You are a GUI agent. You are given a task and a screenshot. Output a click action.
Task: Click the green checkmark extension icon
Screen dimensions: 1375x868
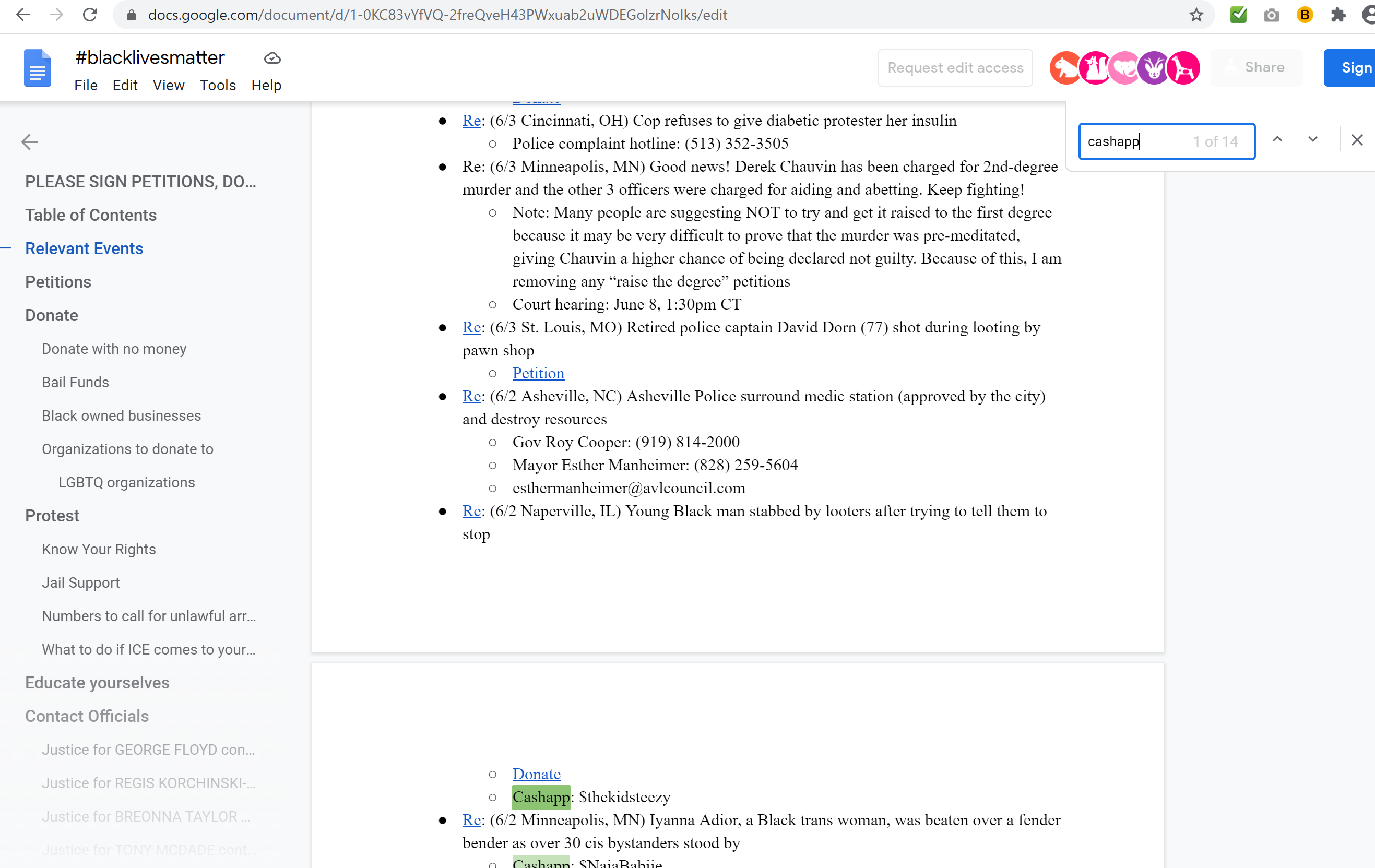point(1238,15)
